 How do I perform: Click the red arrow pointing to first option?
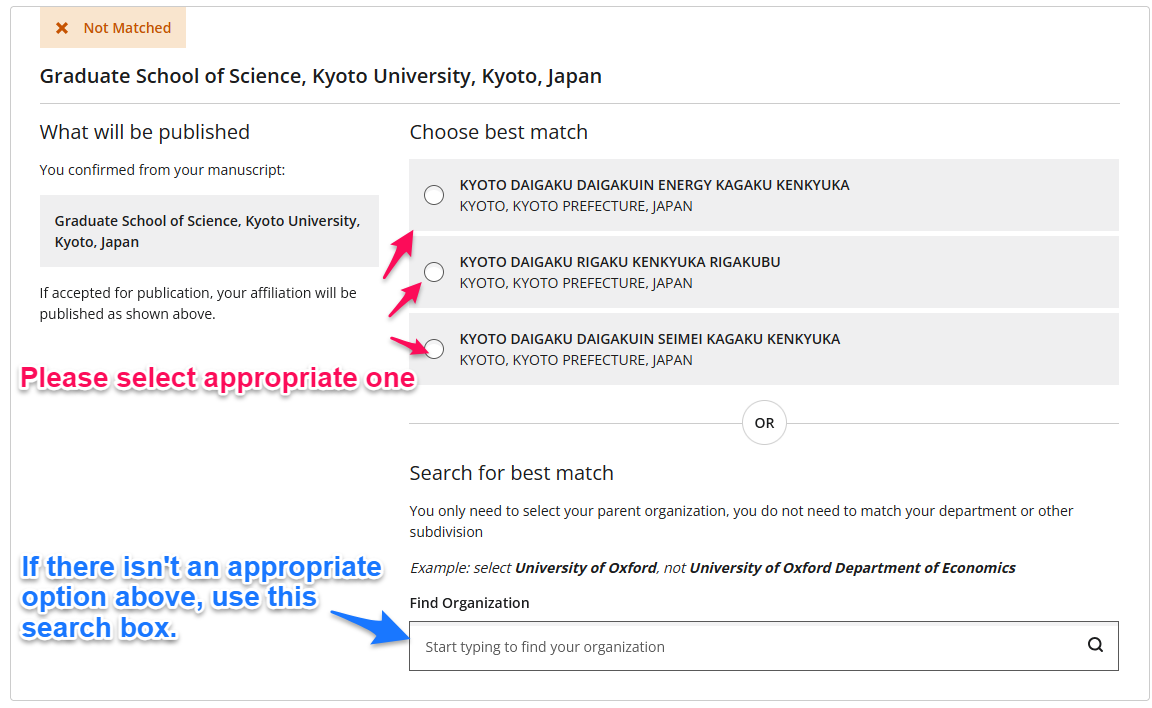pos(397,255)
